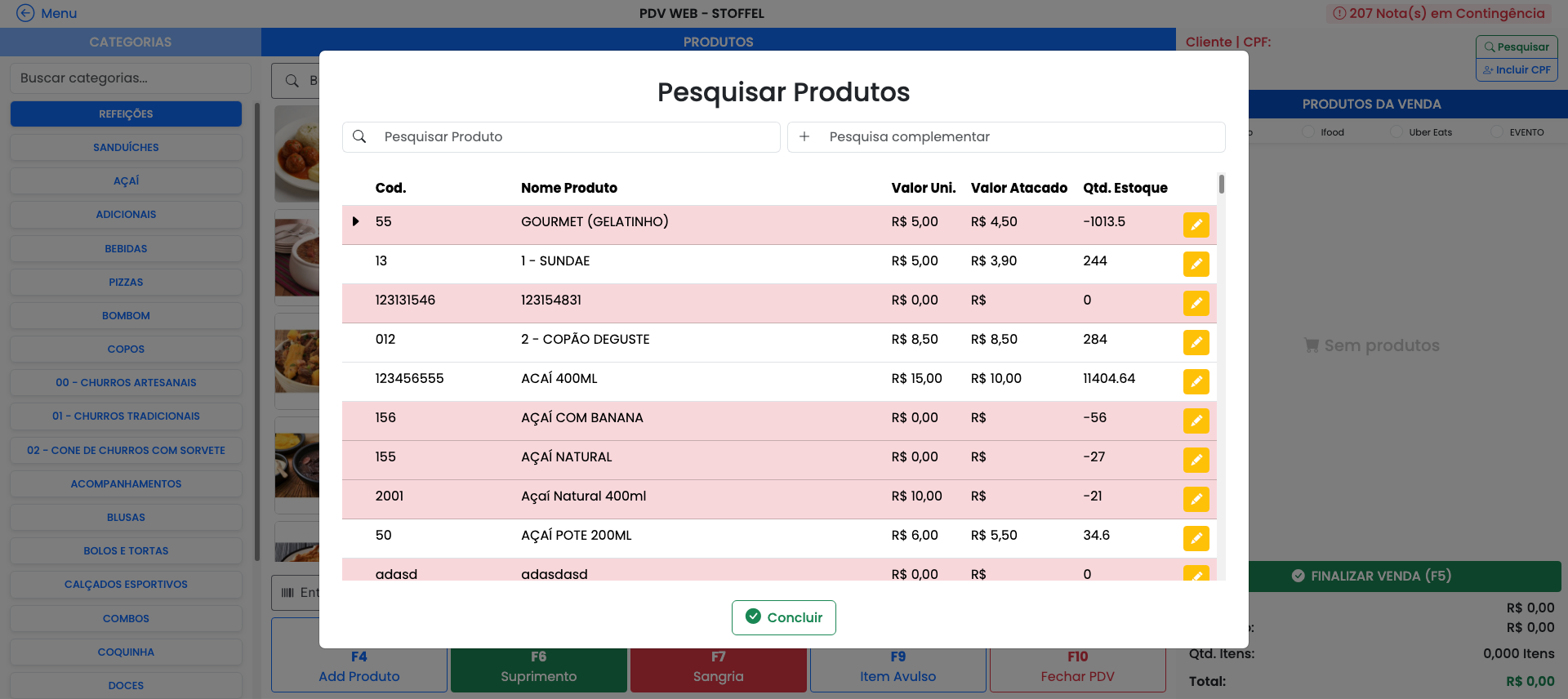
Task: Select the COQUINHA category
Action: [x=126, y=652]
